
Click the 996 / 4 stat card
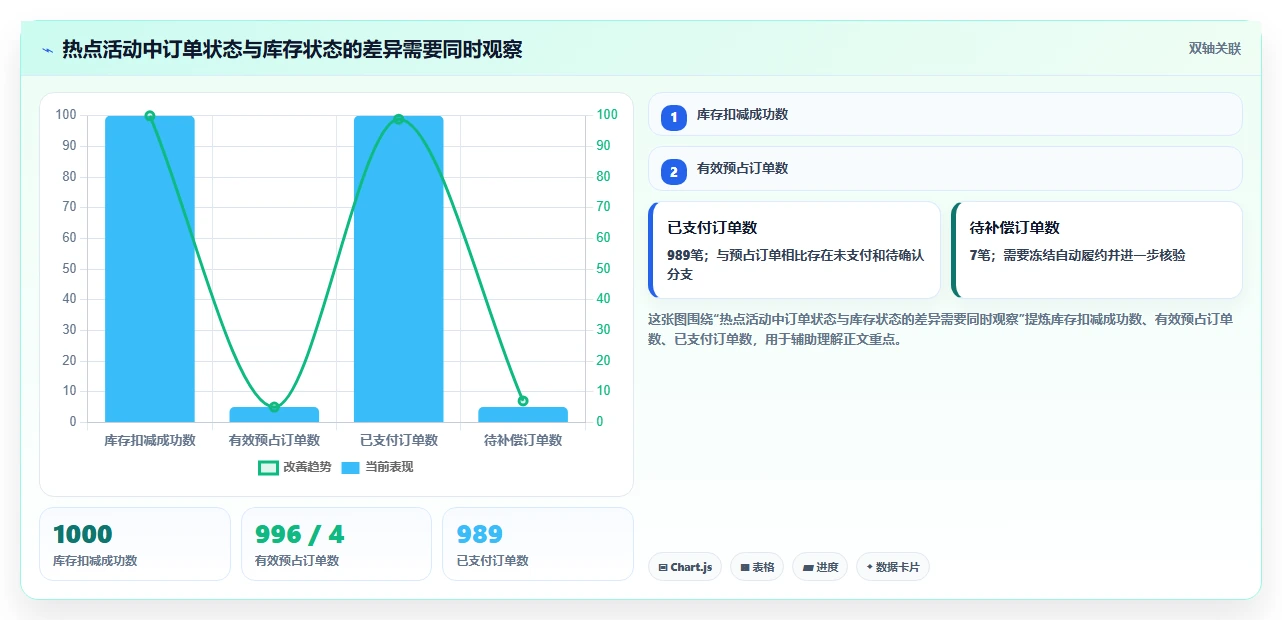[x=336, y=544]
